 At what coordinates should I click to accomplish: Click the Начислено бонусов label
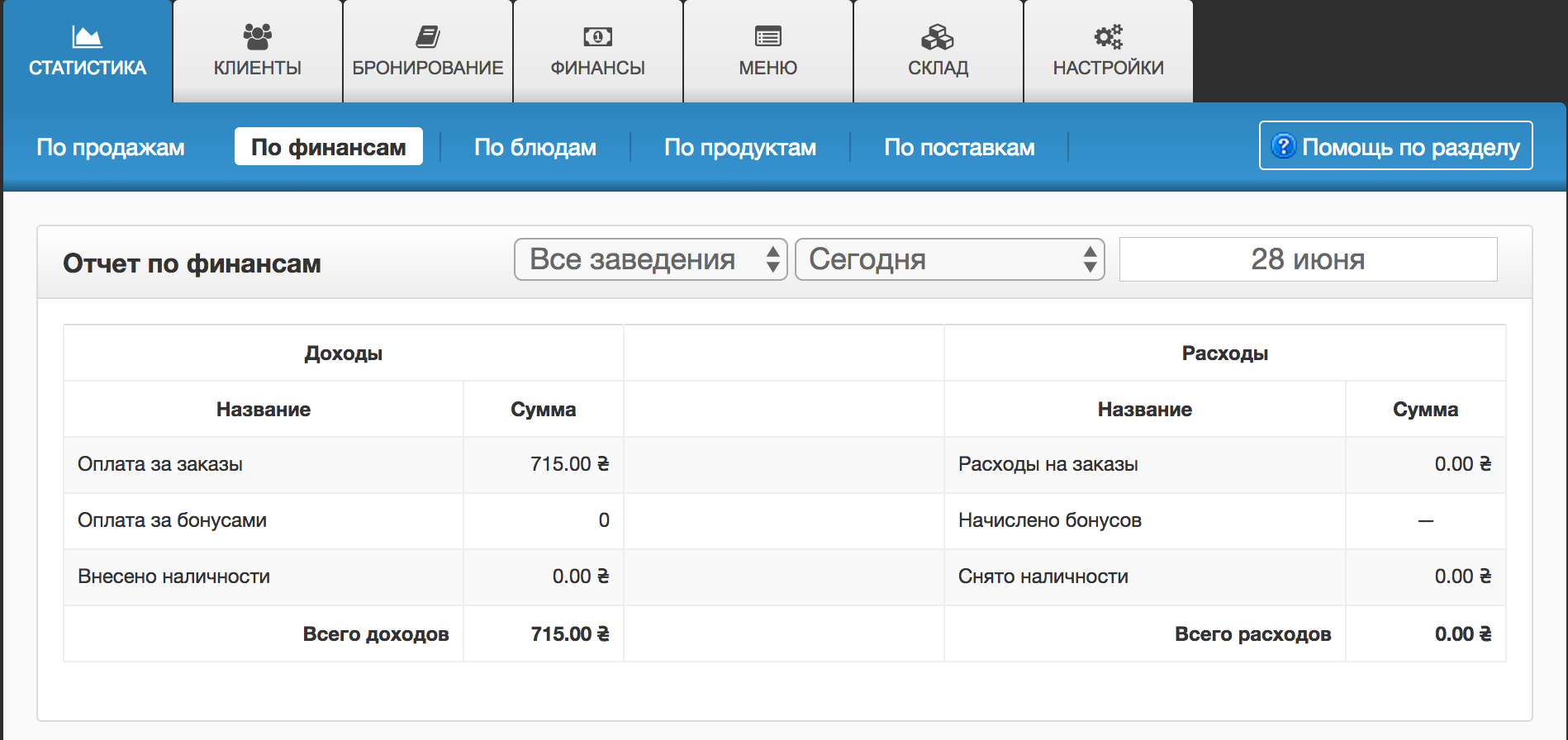1050,520
